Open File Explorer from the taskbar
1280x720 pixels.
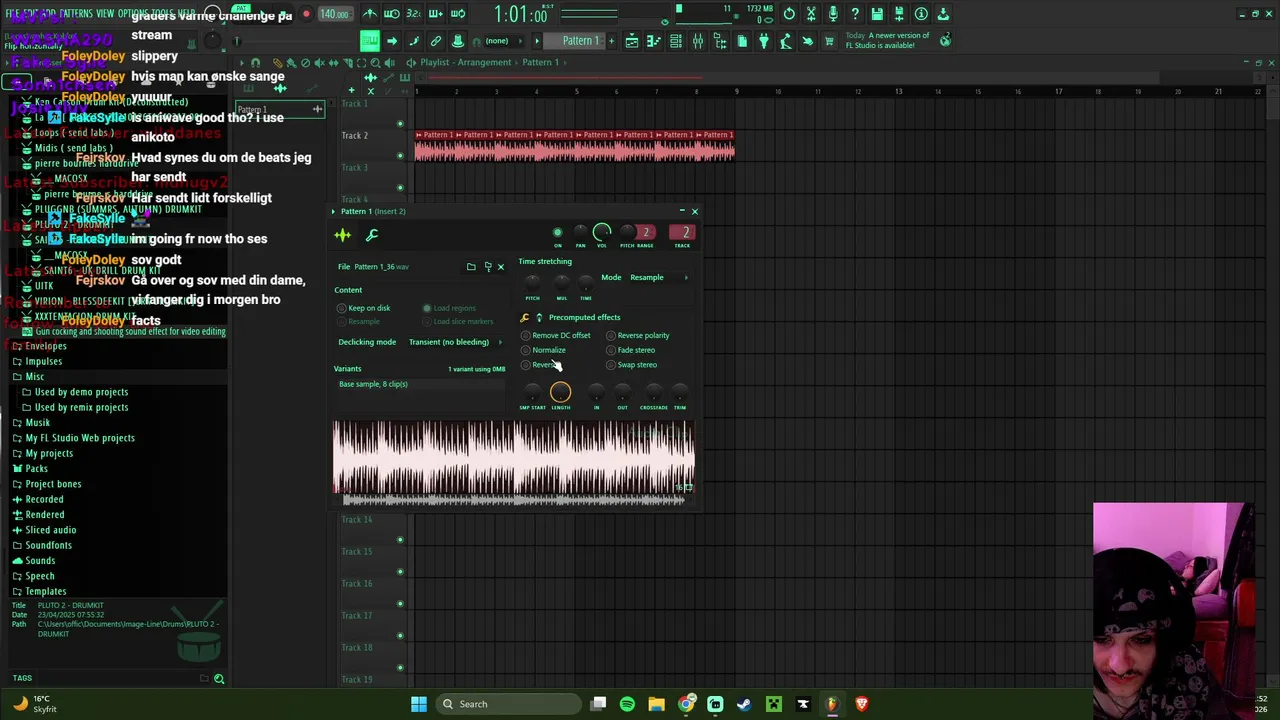[656, 704]
